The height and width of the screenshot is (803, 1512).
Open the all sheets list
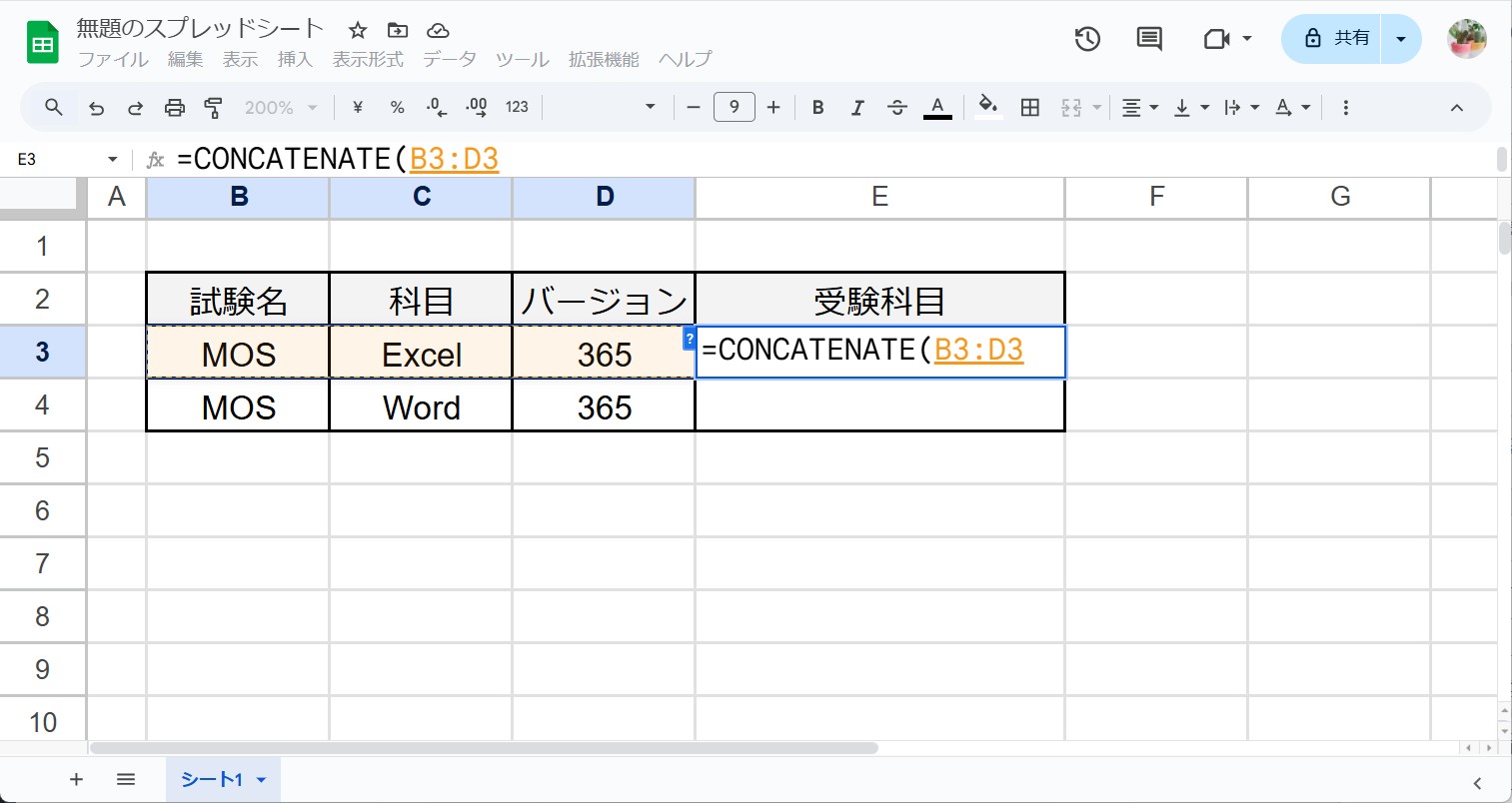[x=126, y=779]
